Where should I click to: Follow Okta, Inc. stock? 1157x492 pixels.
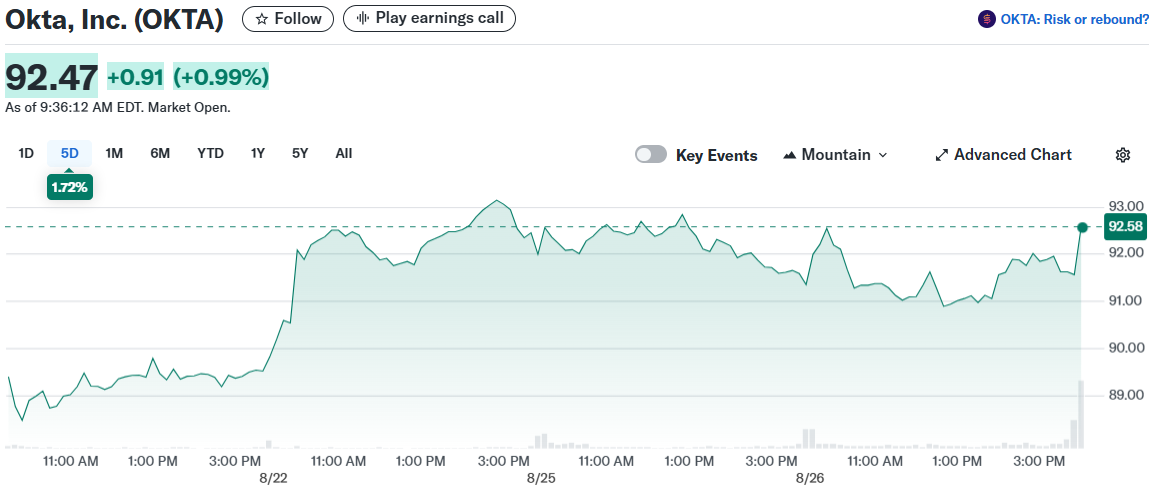pos(288,18)
